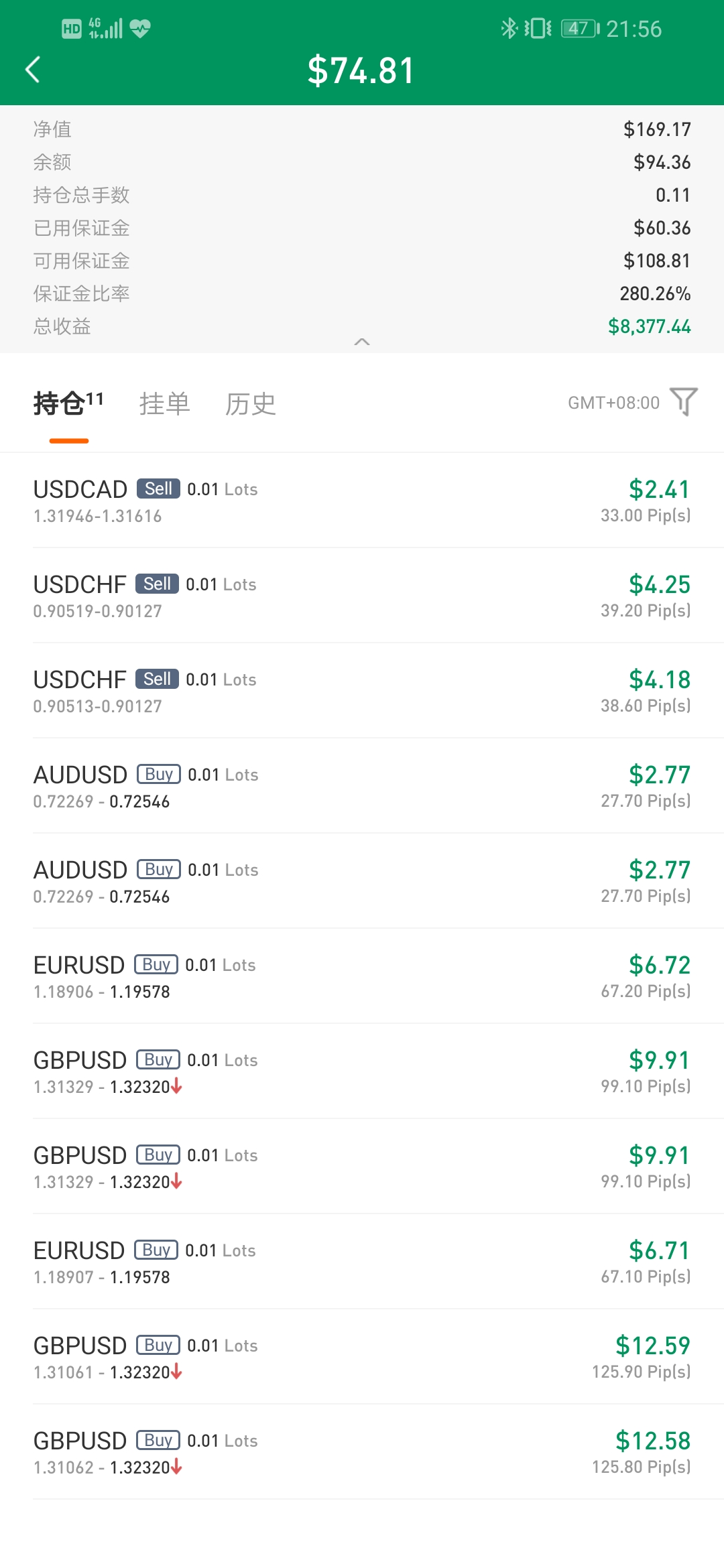Collapse the account summary chevron
Viewport: 724px width, 1568px height.
[362, 342]
